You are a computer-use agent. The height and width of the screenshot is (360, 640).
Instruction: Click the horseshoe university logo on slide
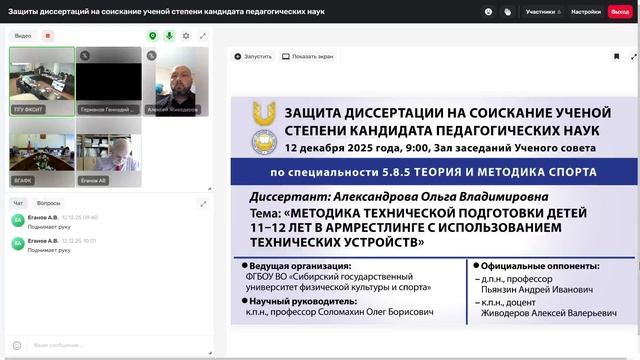tap(264, 113)
